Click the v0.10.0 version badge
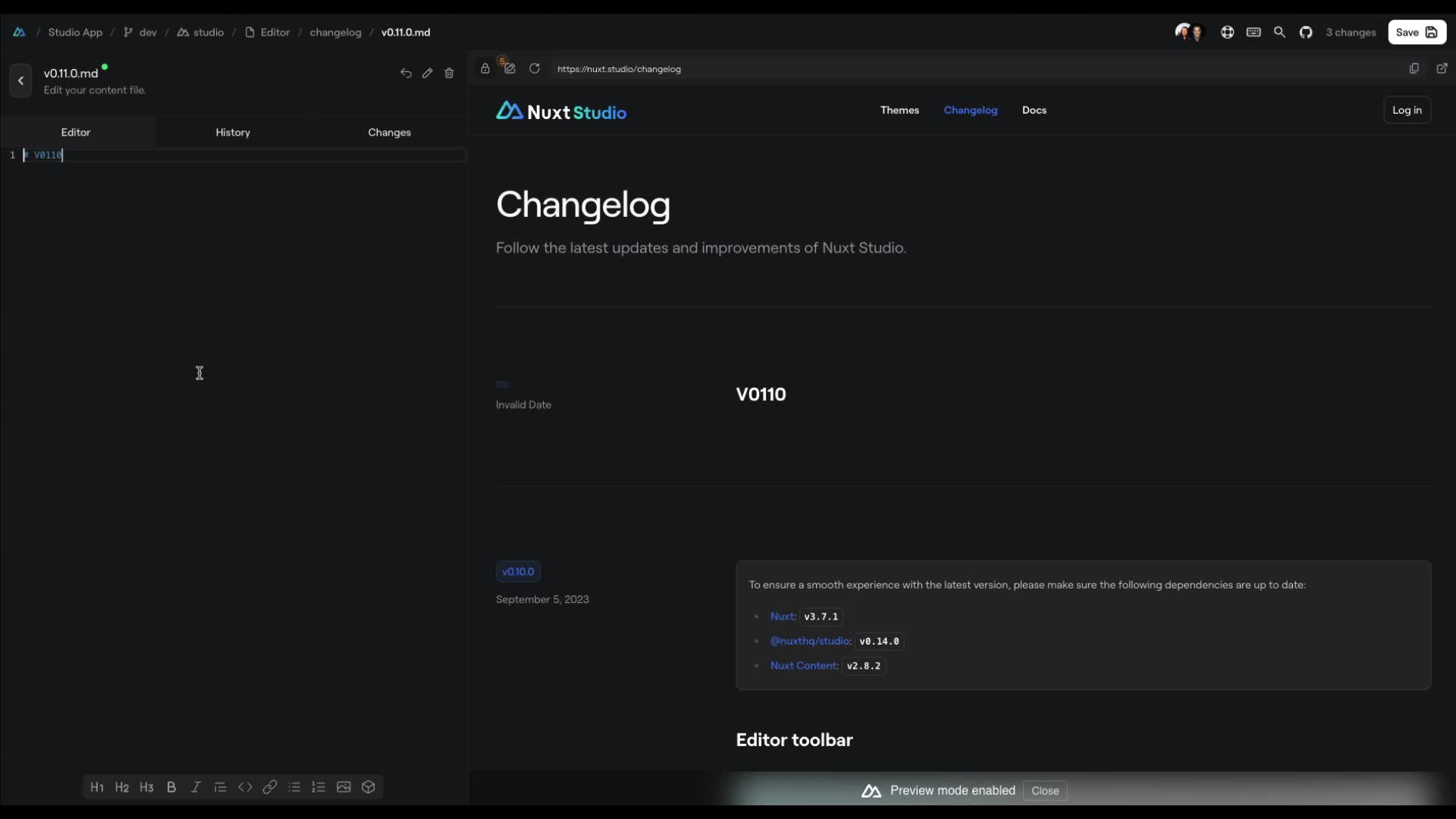The height and width of the screenshot is (819, 1456). [x=518, y=571]
